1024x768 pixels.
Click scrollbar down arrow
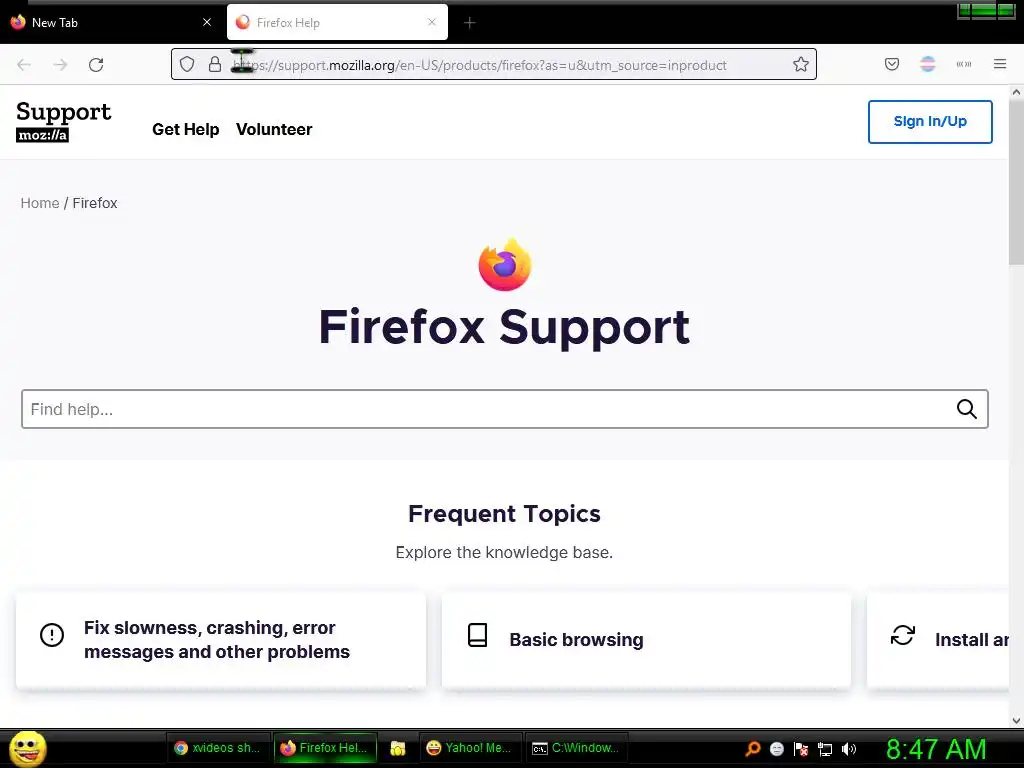pos(1016,721)
